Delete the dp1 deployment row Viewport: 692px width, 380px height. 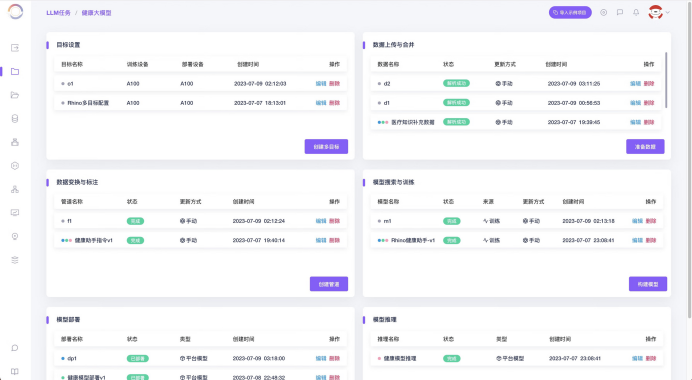[x=335, y=358]
